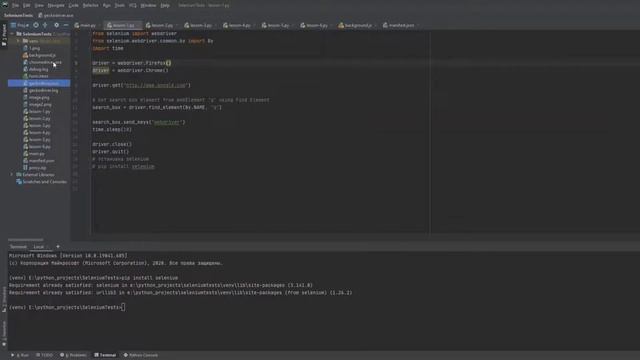Open the Help menu

[165, 5]
